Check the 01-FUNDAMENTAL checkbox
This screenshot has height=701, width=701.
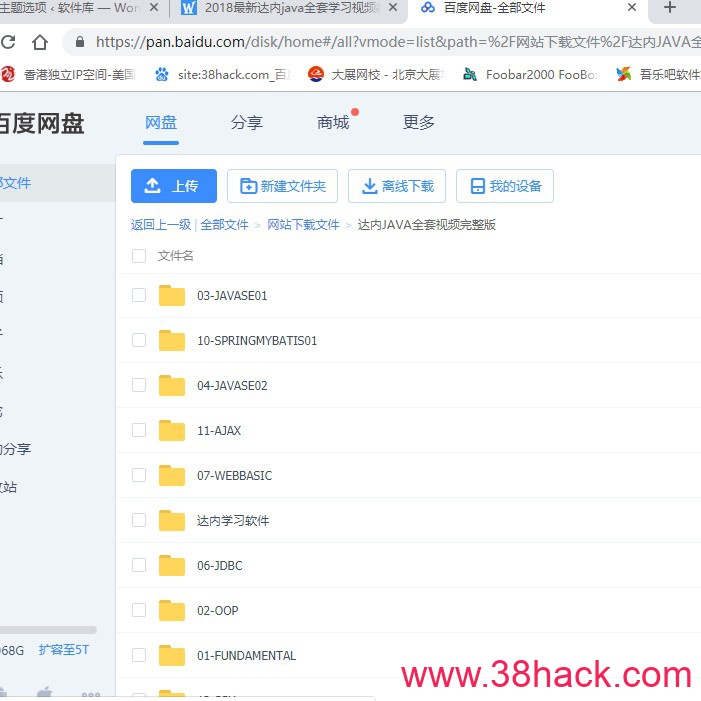139,655
